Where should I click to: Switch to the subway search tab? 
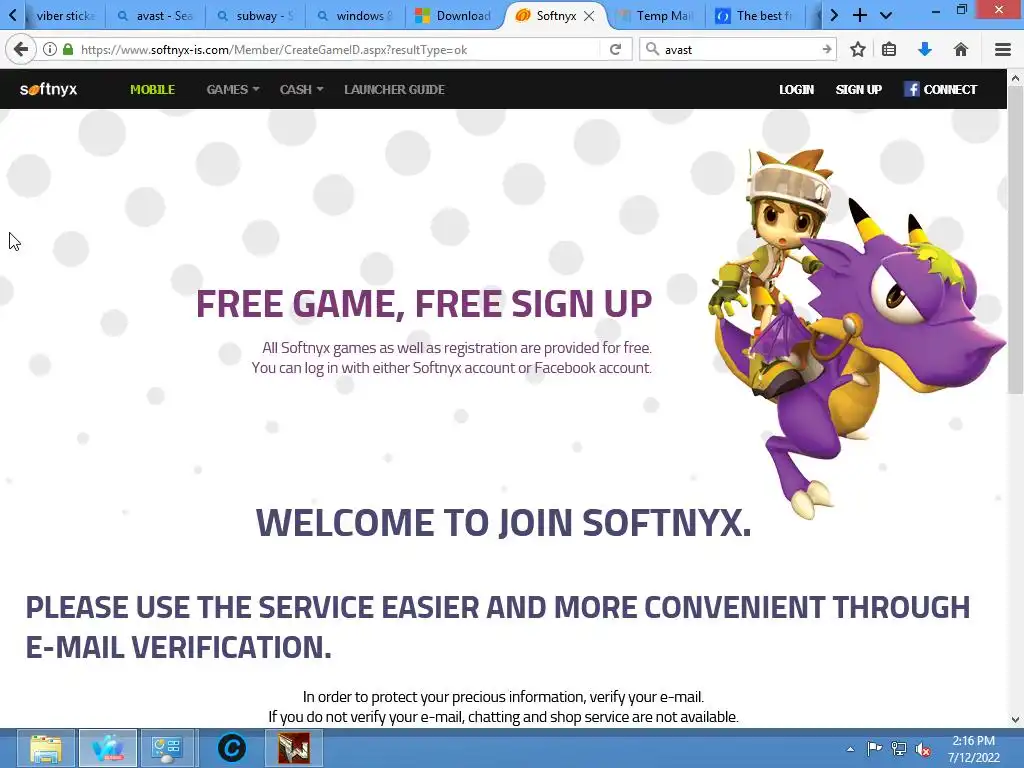[x=256, y=16]
